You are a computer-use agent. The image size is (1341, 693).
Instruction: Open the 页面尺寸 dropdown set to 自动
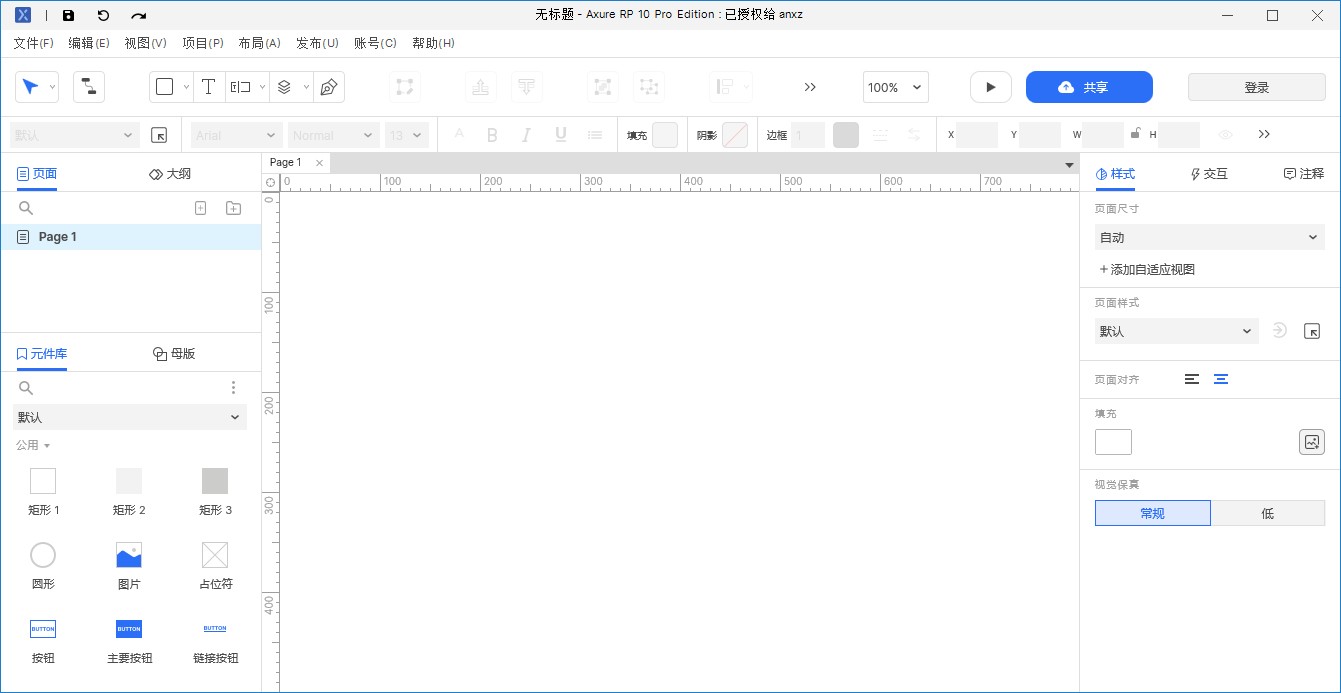(1209, 237)
